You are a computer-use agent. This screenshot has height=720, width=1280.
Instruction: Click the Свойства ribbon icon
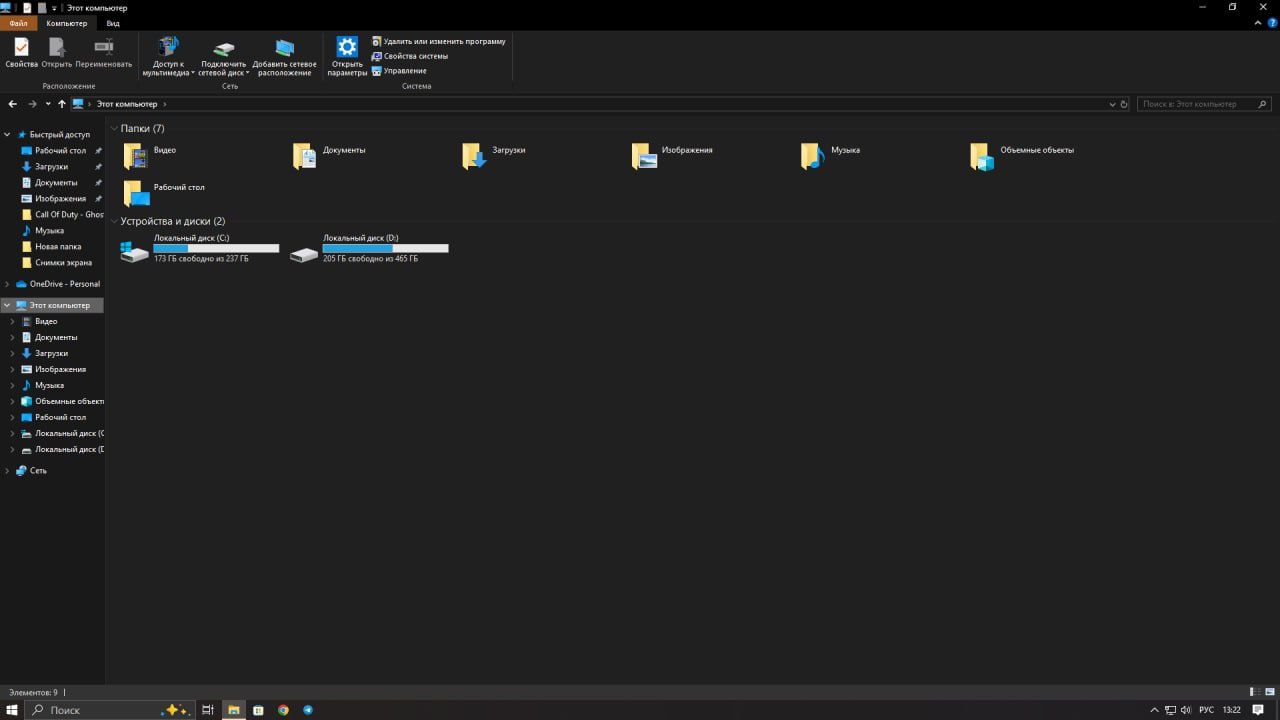click(21, 46)
